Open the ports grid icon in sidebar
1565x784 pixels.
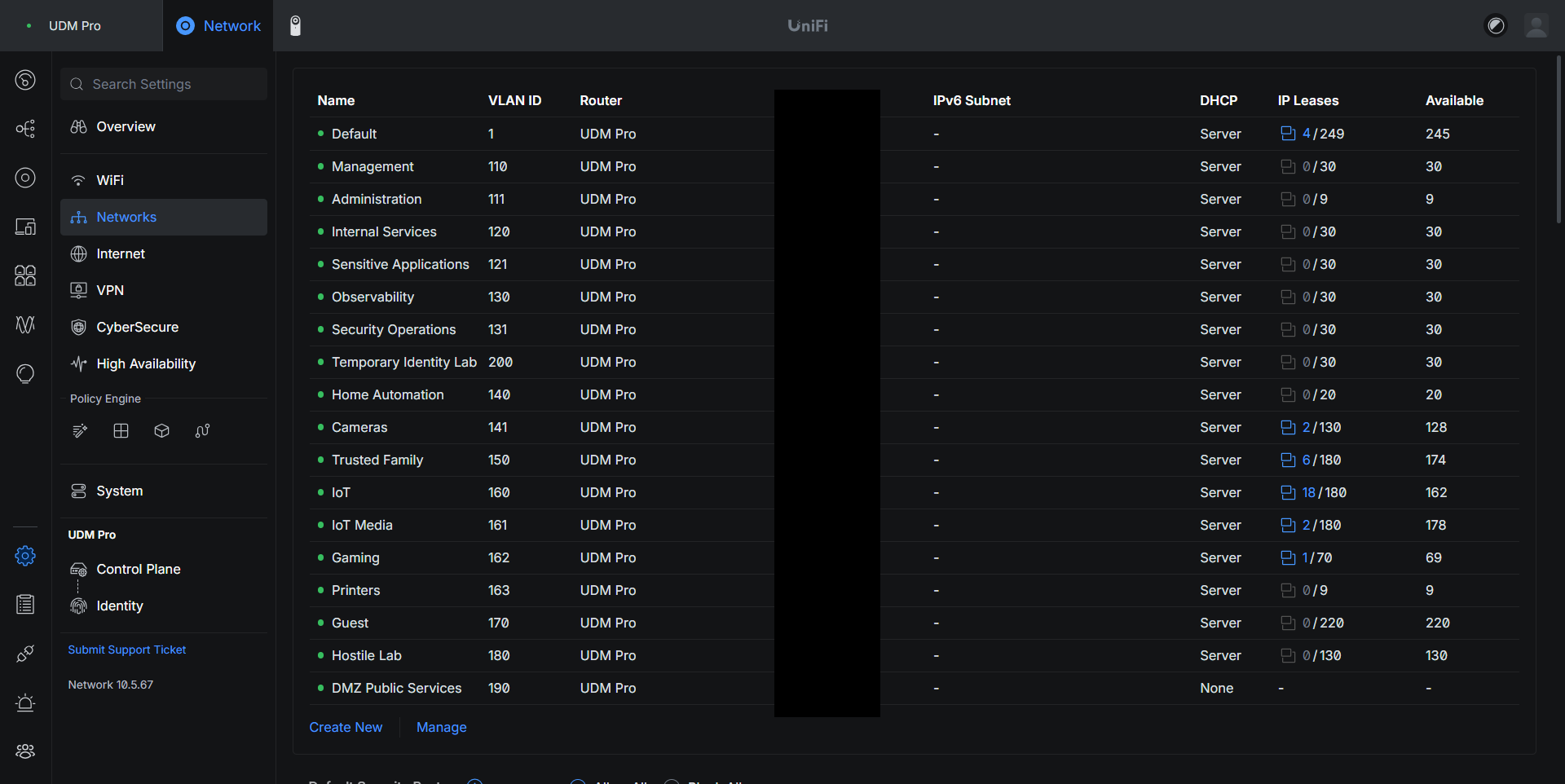point(25,275)
